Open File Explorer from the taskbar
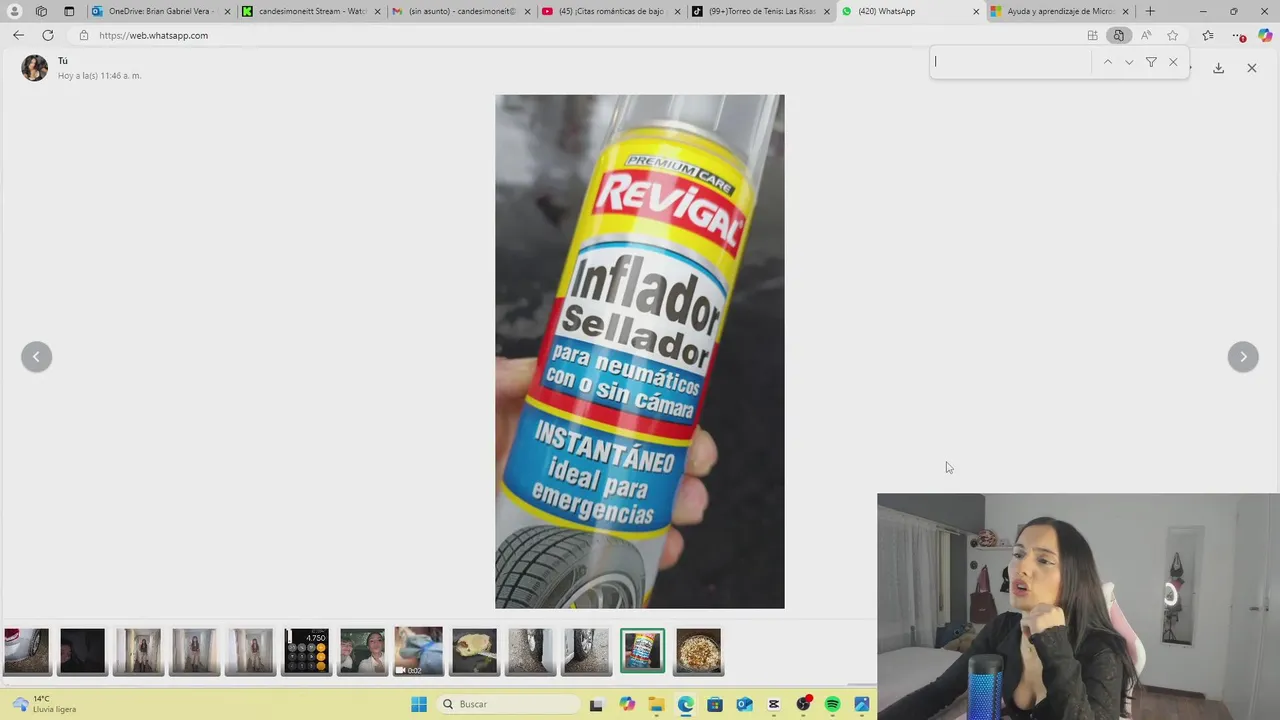The width and height of the screenshot is (1280, 720). pos(656,704)
